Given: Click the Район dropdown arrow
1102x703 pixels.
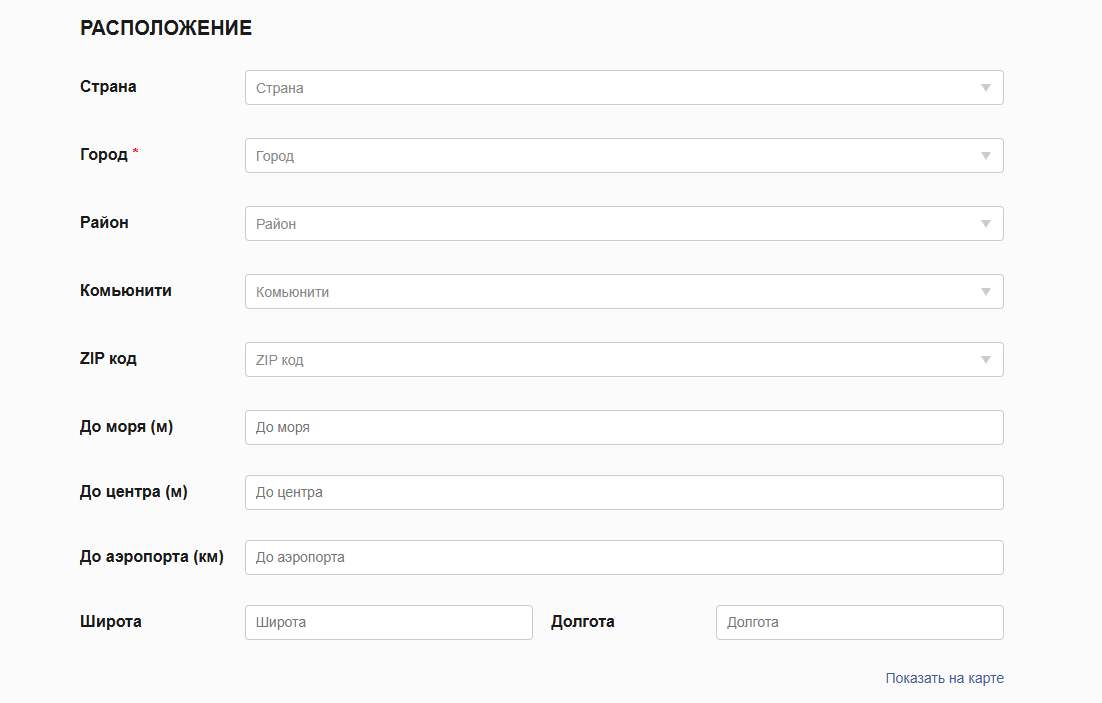Looking at the screenshot, I should tap(985, 224).
